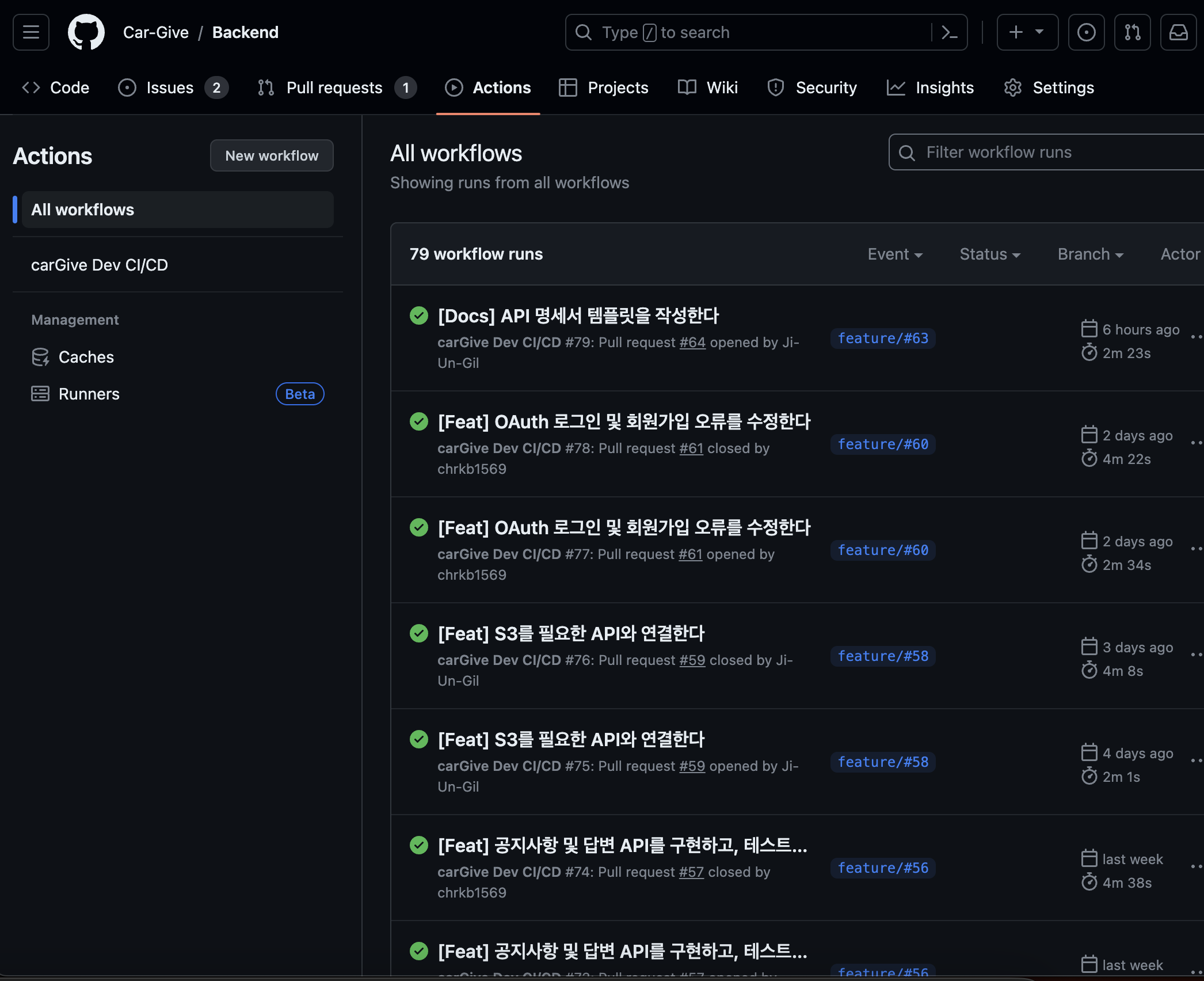This screenshot has width=1204, height=981.
Task: Click the plus create-new icon
Action: 1016,32
